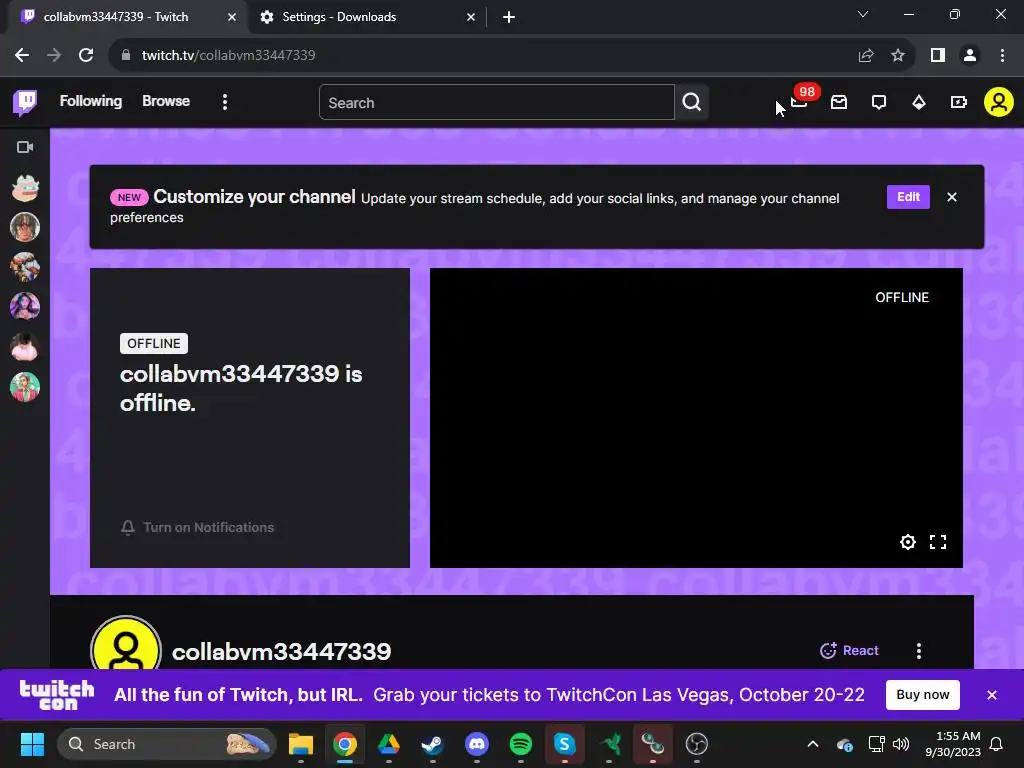1024x768 pixels.
Task: Select the collabvm33447339 - Twitch tab
Action: point(124,17)
